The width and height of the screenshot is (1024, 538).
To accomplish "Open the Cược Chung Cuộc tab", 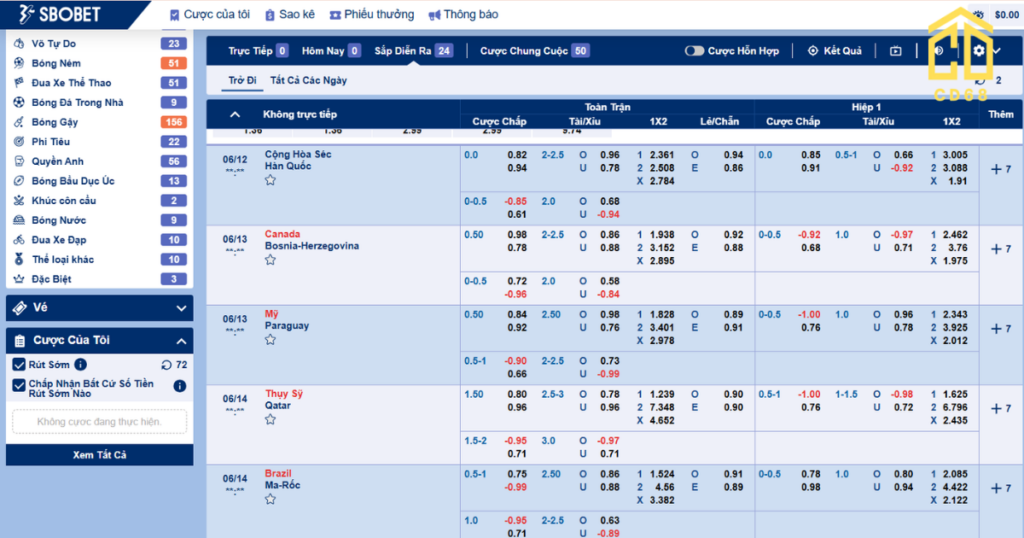I will 535,51.
